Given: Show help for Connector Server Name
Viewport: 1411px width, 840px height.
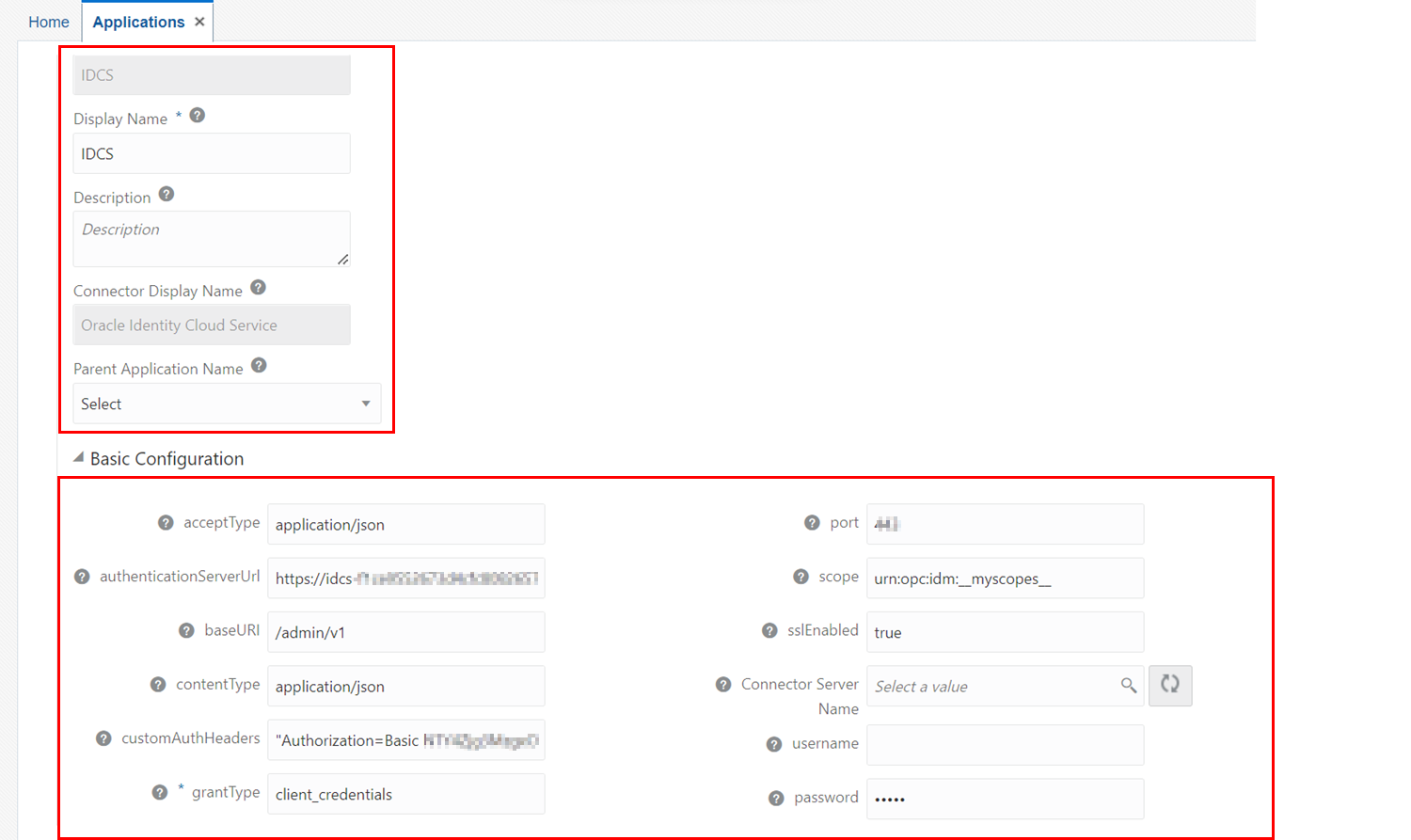Looking at the screenshot, I should point(723,685).
